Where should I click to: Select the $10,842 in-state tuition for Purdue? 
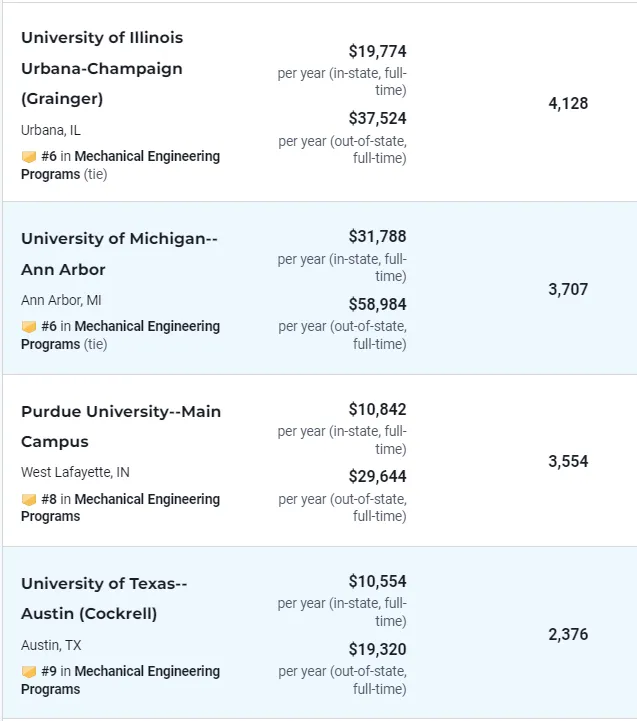coord(377,409)
